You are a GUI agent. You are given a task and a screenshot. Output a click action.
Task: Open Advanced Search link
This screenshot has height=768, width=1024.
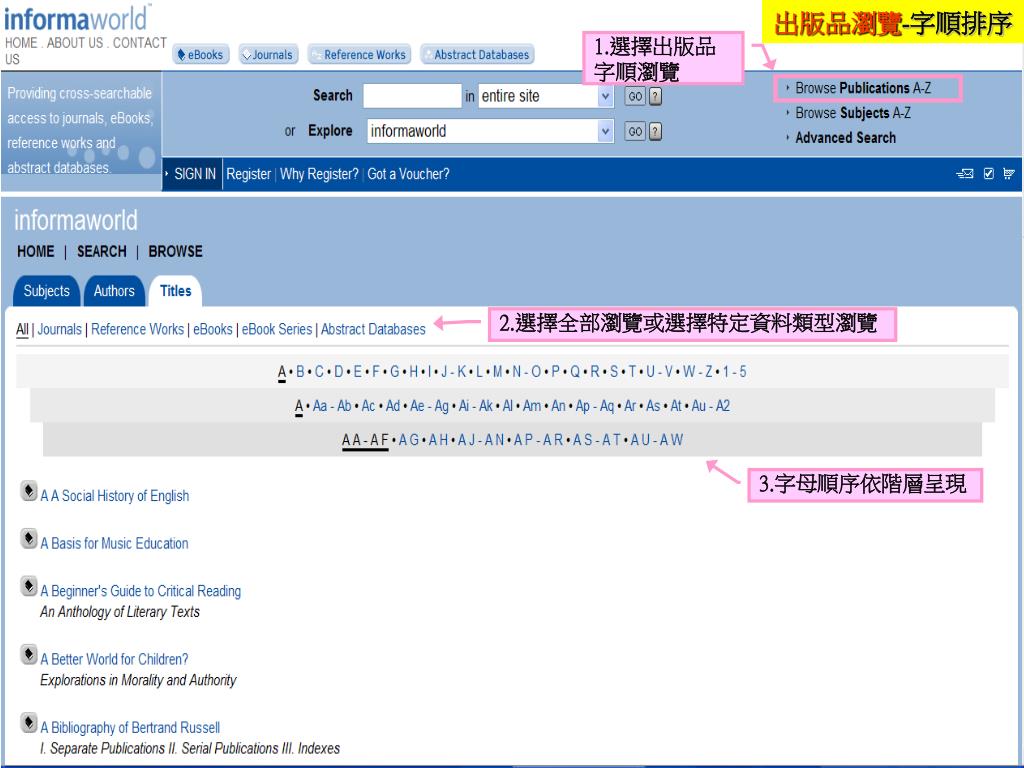tap(845, 138)
